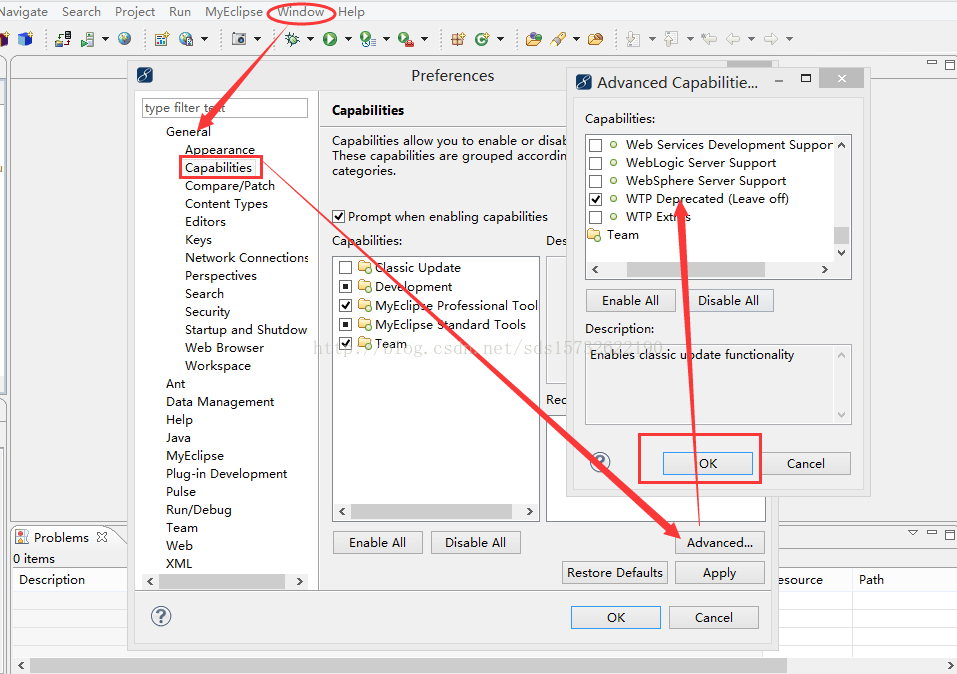The width and height of the screenshot is (957, 674).
Task: Check the Classic Update capability
Action: coord(345,267)
